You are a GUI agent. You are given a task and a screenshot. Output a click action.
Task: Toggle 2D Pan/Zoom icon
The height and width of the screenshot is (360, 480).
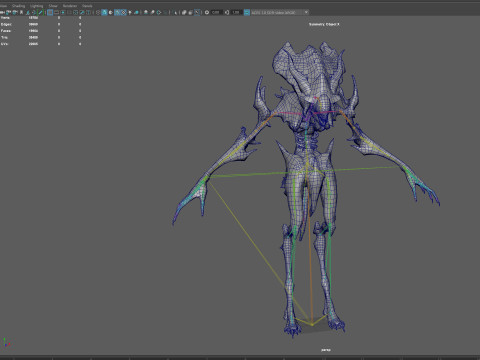34,12
